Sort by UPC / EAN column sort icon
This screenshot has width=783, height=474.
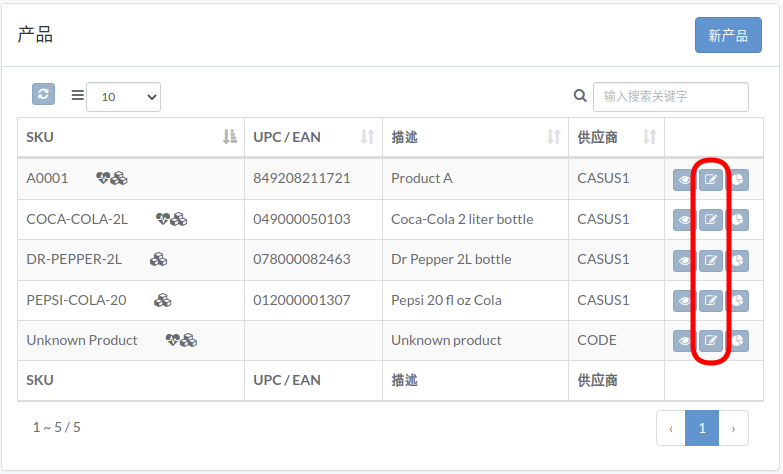point(368,137)
